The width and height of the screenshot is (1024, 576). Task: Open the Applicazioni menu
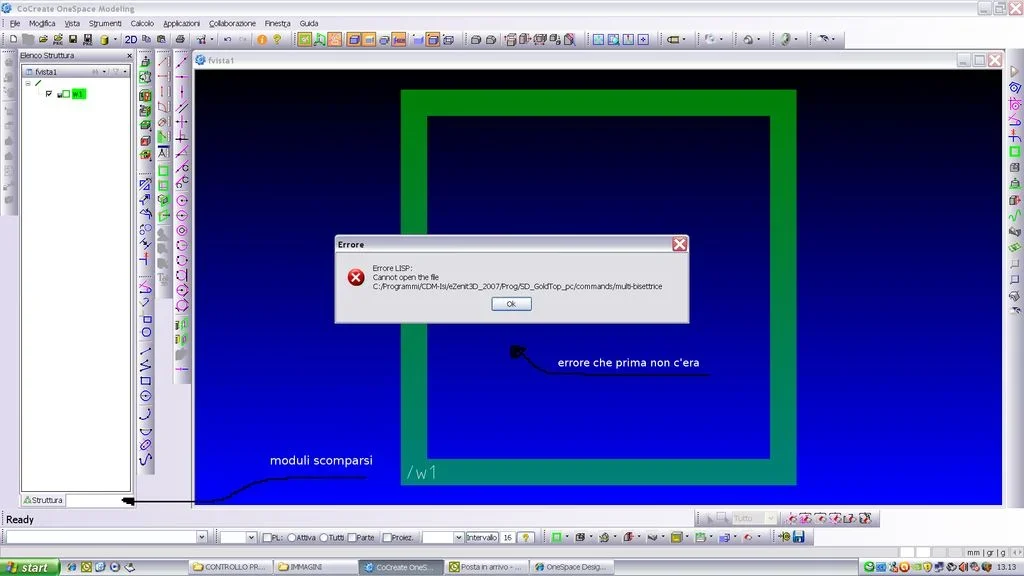(x=181, y=23)
